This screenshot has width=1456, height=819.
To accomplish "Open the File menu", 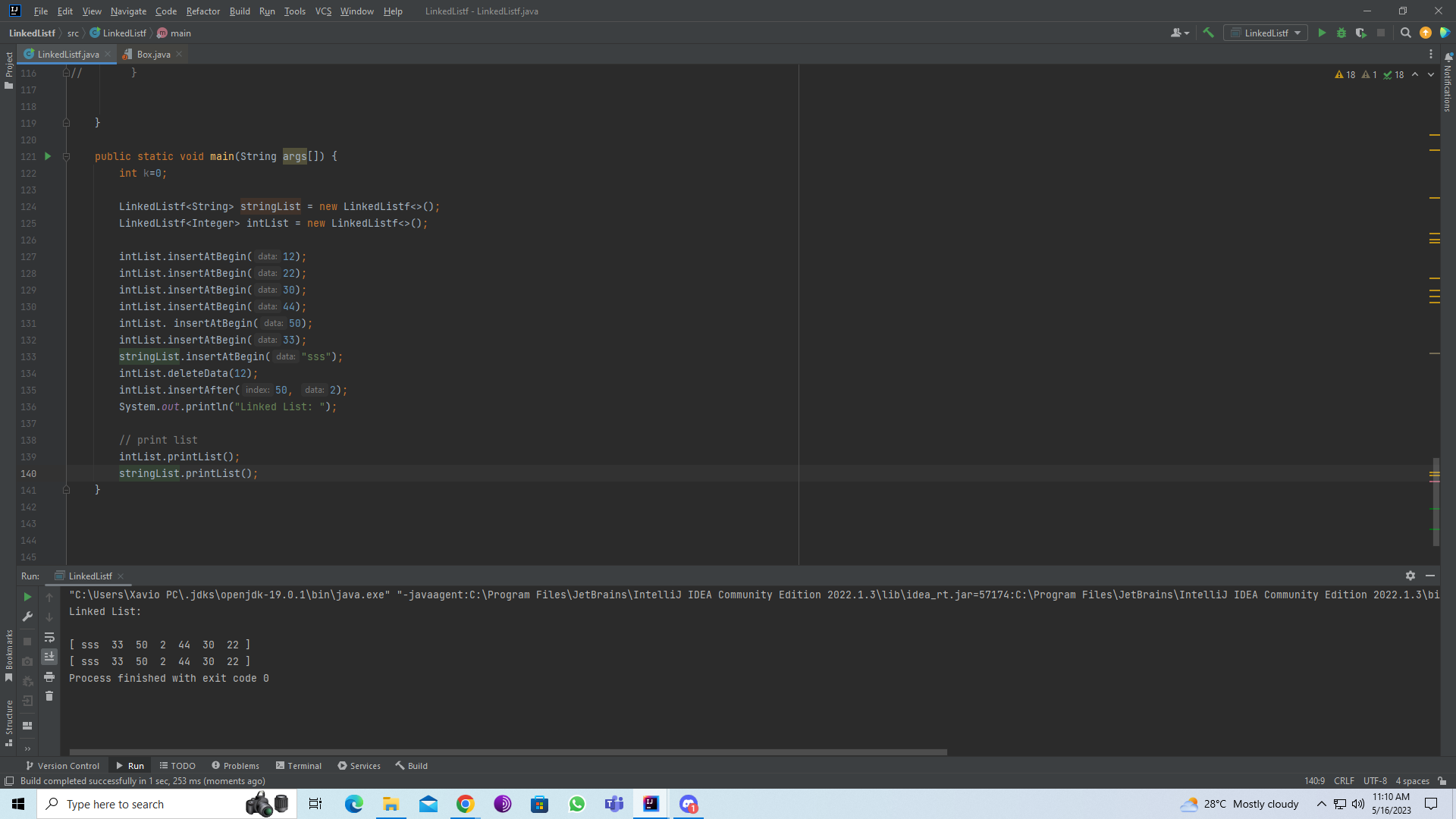I will coord(41,11).
